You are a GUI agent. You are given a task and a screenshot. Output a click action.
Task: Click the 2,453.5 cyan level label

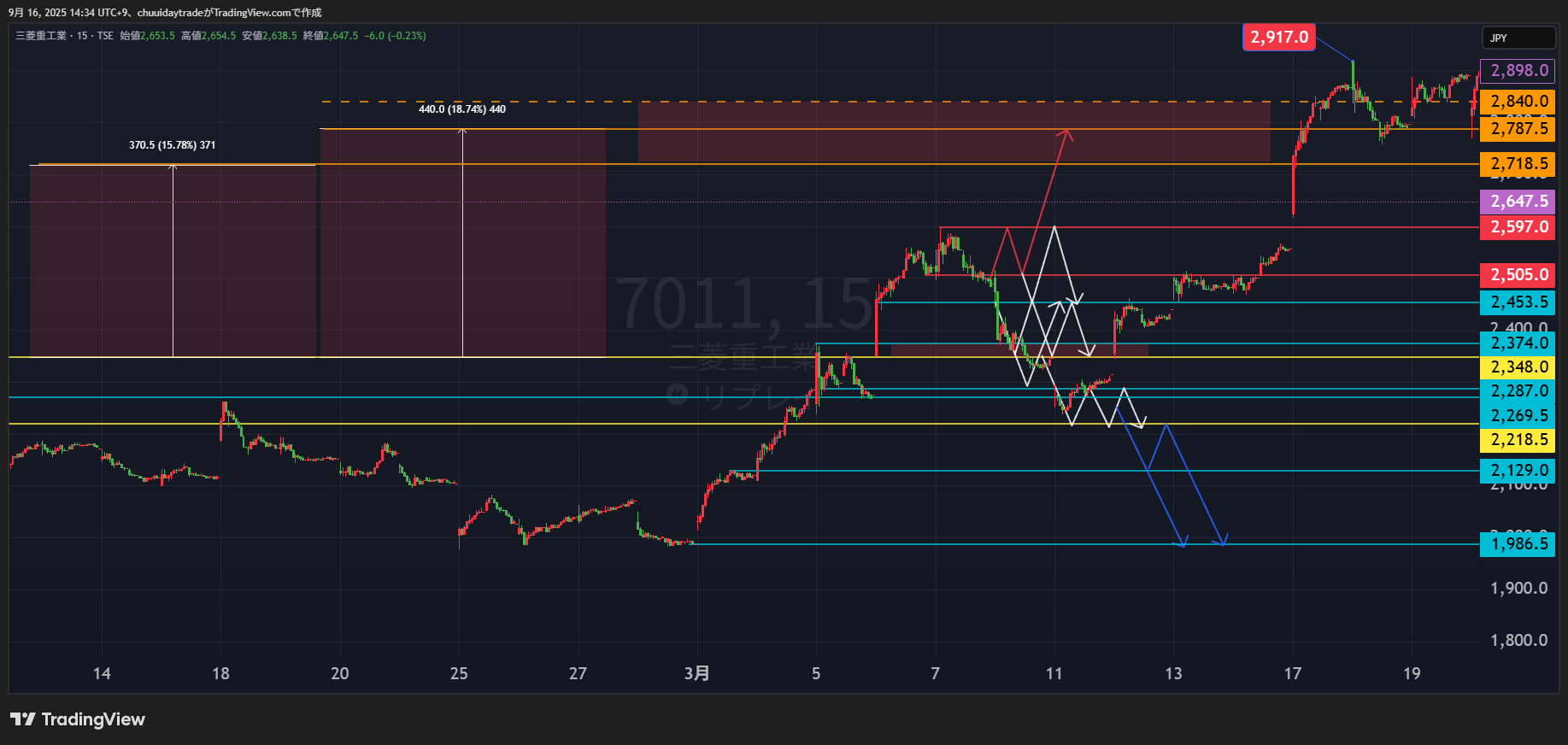[1518, 302]
